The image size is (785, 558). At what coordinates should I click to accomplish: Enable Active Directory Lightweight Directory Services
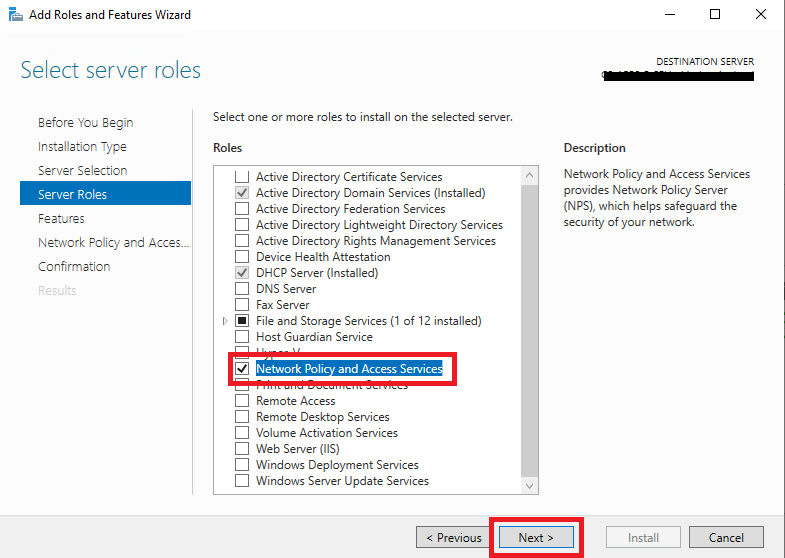(x=242, y=225)
